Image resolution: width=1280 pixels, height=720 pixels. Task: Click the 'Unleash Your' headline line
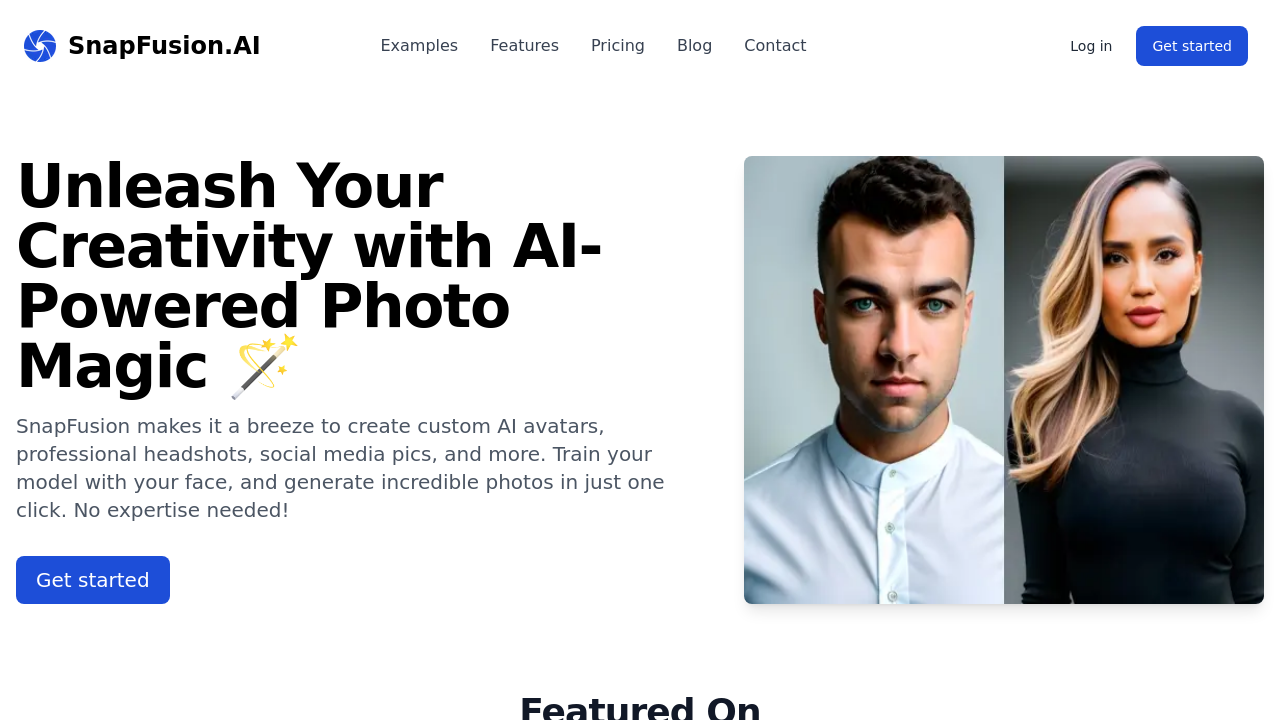(x=229, y=186)
